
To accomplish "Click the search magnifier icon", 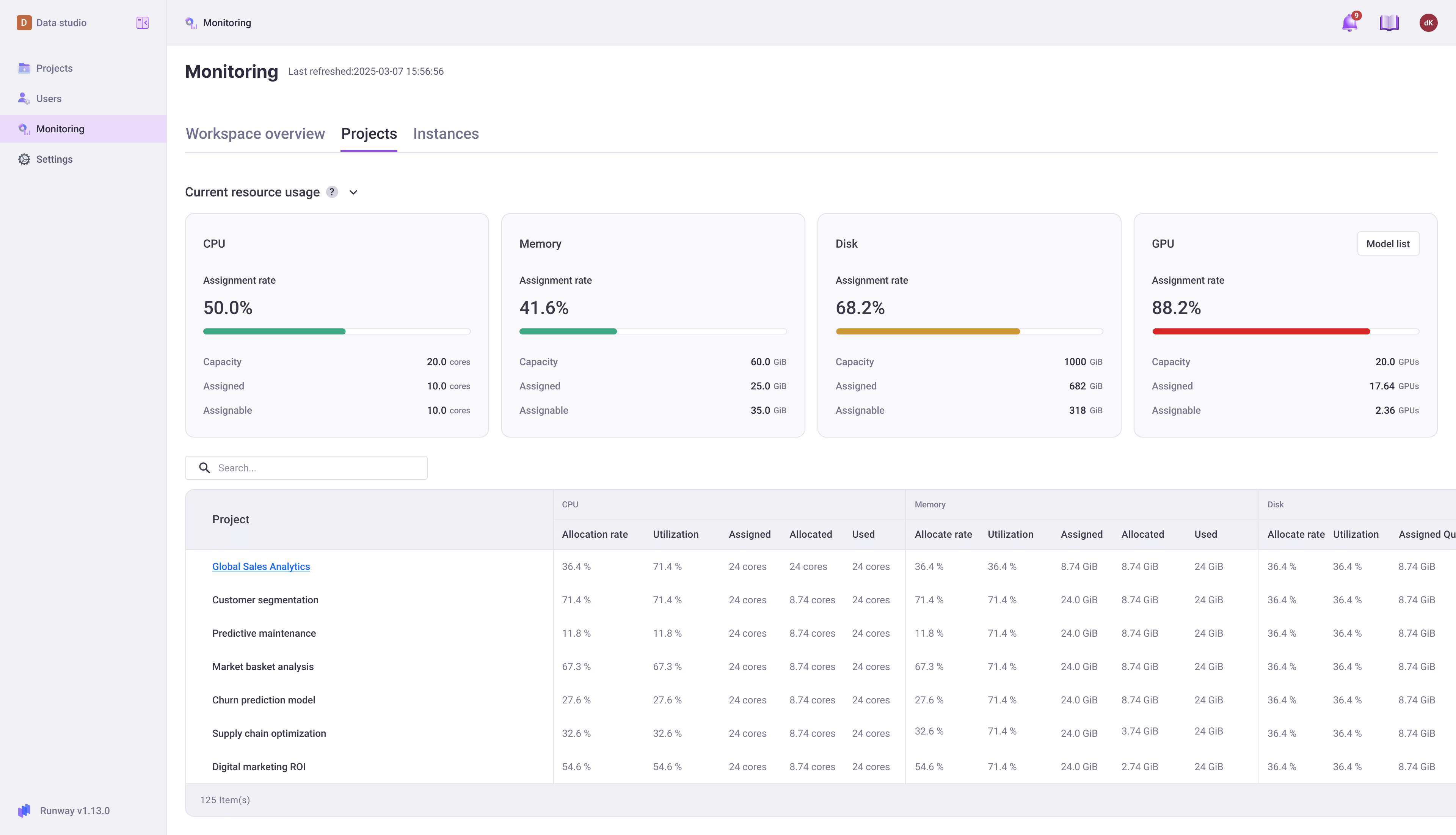I will (205, 468).
